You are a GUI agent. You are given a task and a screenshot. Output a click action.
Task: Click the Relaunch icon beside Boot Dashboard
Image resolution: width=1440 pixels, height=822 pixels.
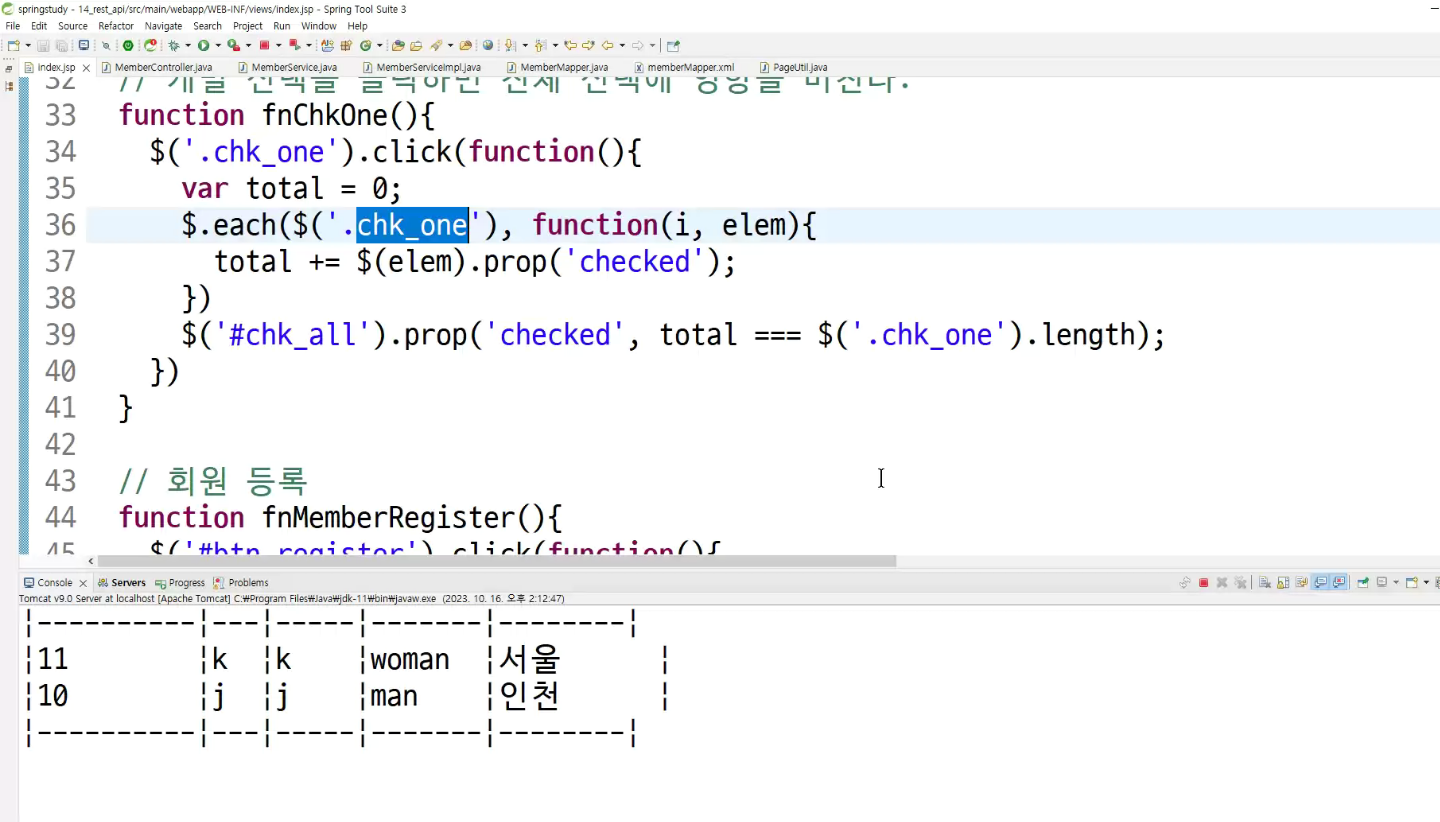click(x=150, y=45)
